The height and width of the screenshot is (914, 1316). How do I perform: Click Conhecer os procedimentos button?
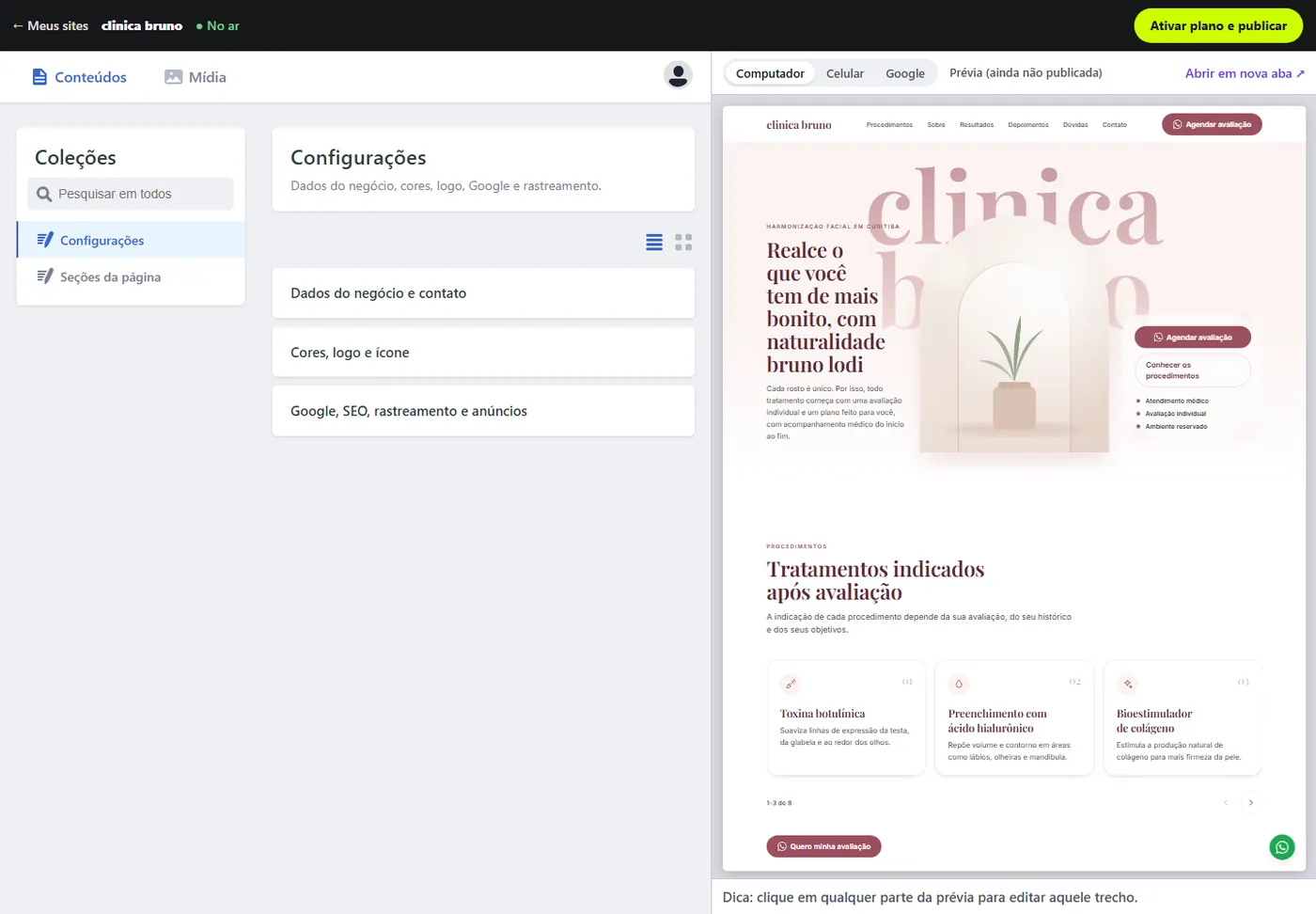tap(1192, 370)
